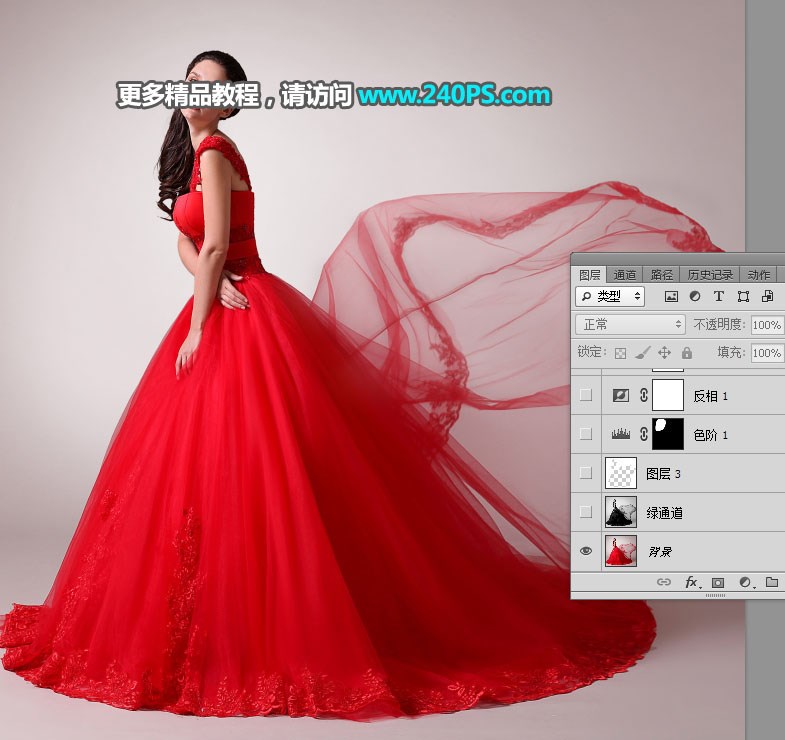
Task: Create a new group folder icon
Action: pos(771,582)
